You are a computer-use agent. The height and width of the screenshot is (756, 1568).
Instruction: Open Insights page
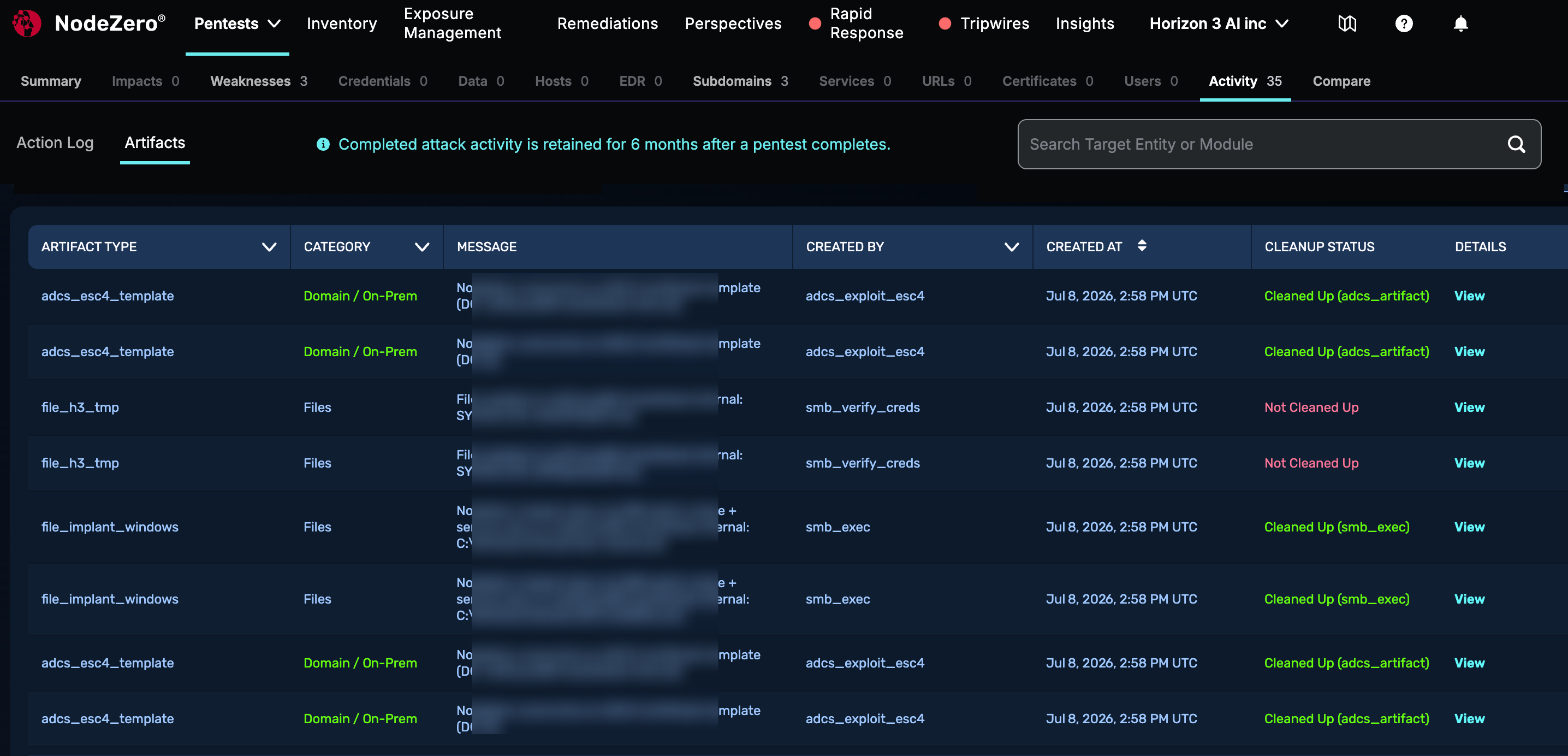(x=1085, y=23)
